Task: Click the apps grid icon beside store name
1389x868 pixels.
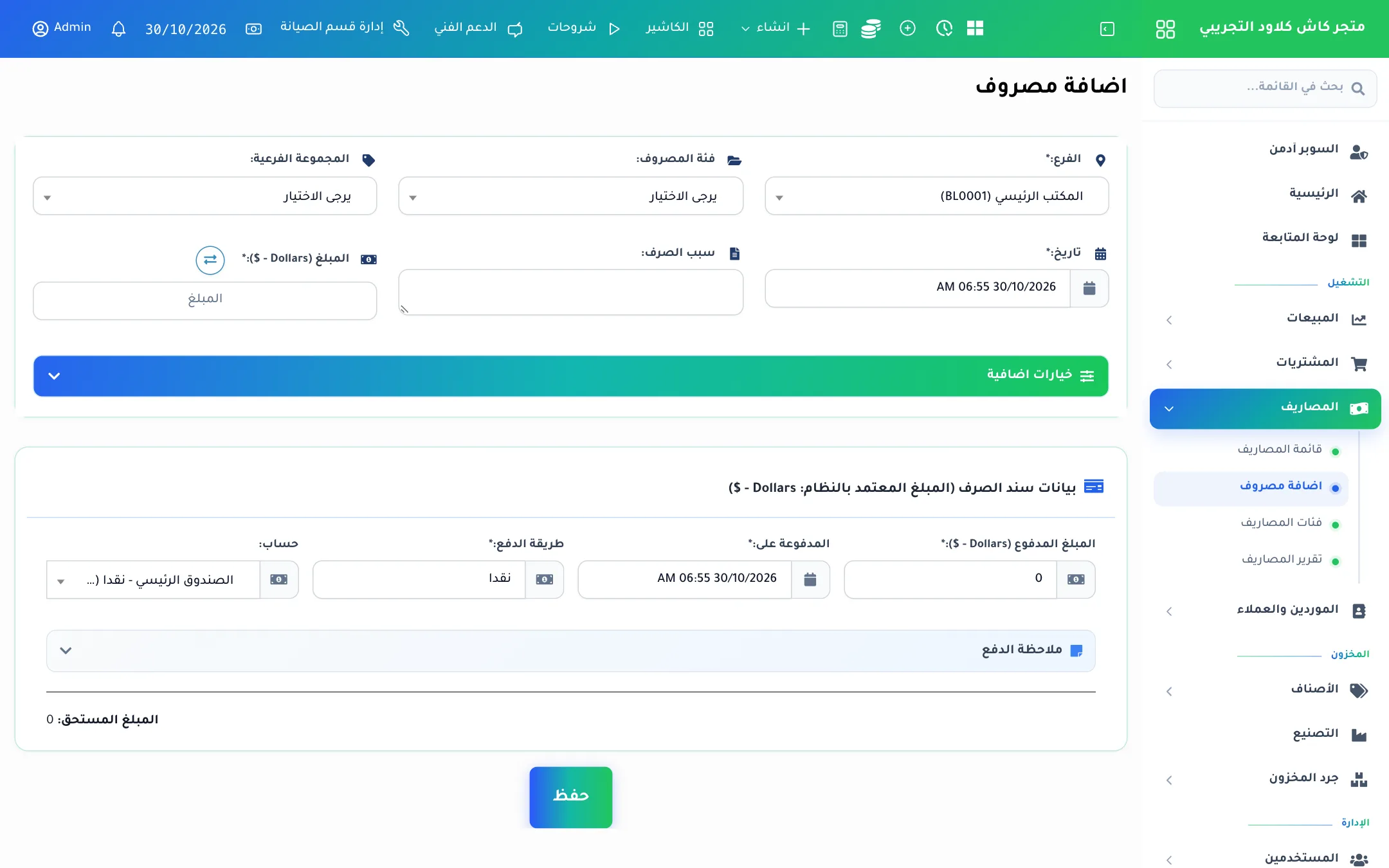Action: 1165,29
